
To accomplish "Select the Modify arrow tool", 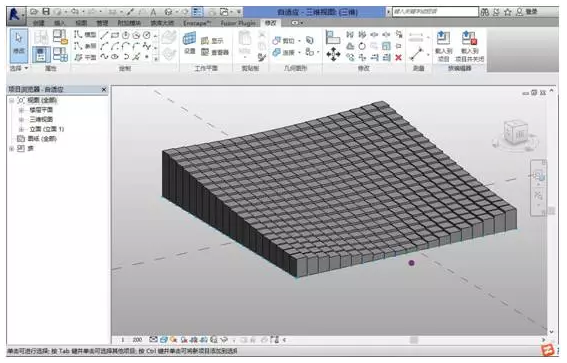I will point(18,46).
